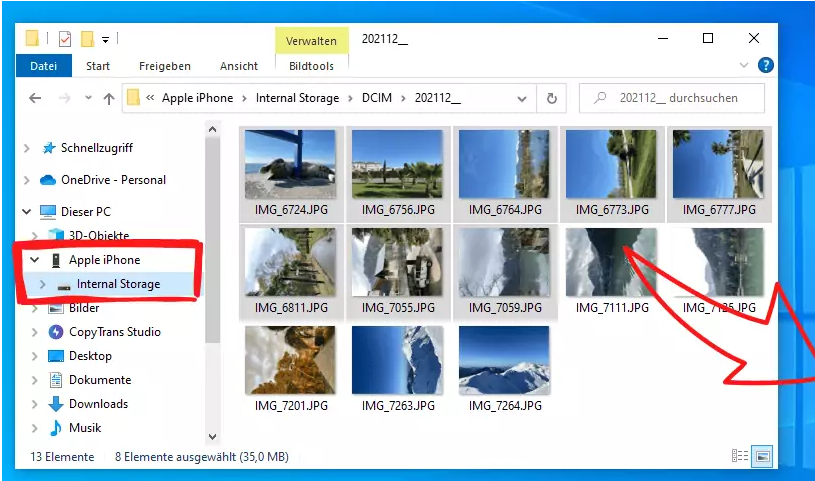This screenshot has width=815, height=481.
Task: Switch to large thumbnails view icon
Action: [762, 456]
